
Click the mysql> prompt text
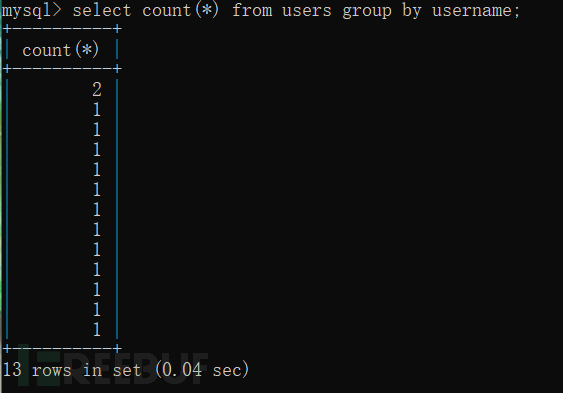(31, 11)
